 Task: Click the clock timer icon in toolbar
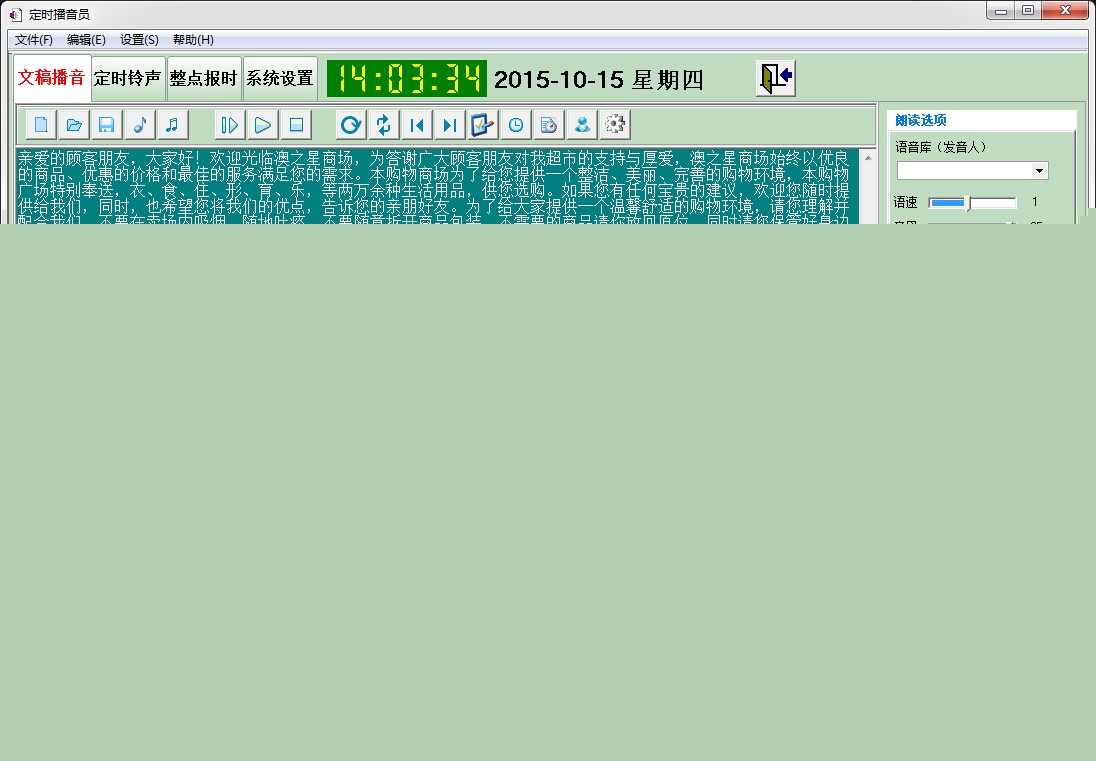[x=516, y=125]
